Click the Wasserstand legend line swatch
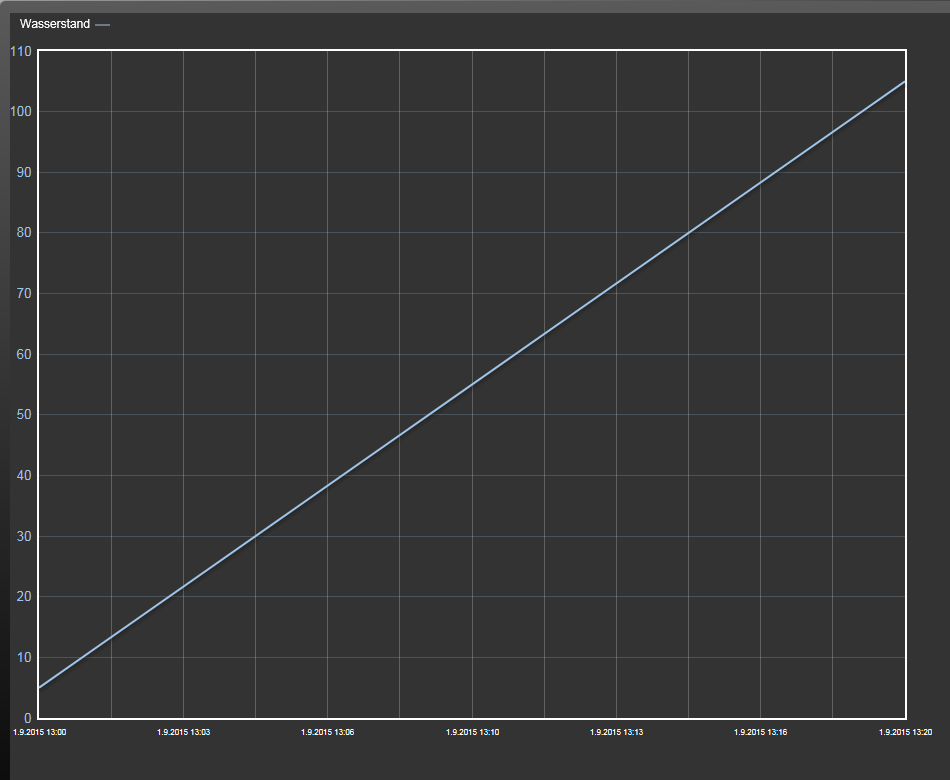Image resolution: width=950 pixels, height=780 pixels. 102,25
